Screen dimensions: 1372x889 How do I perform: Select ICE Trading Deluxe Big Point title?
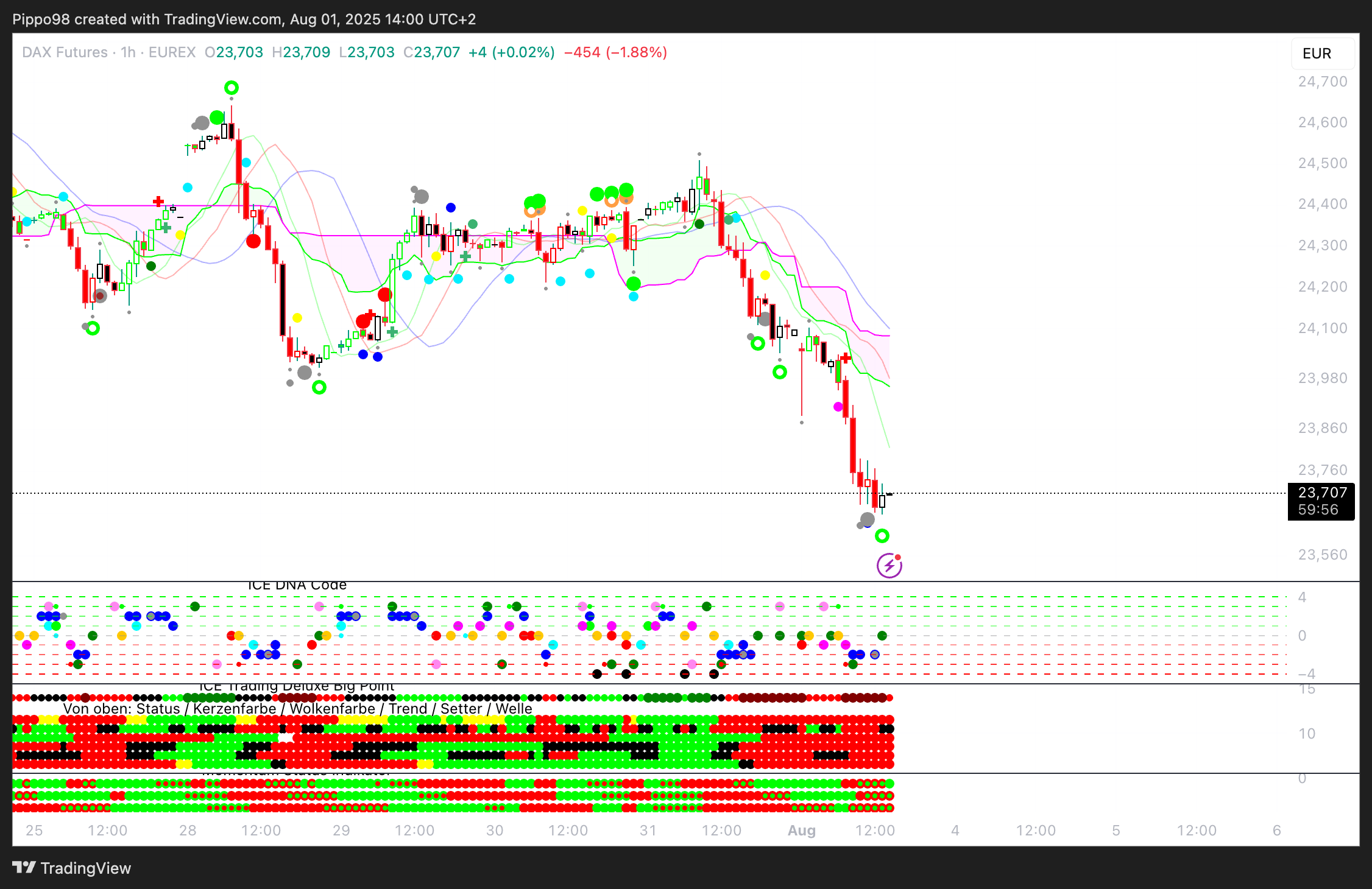click(x=297, y=686)
